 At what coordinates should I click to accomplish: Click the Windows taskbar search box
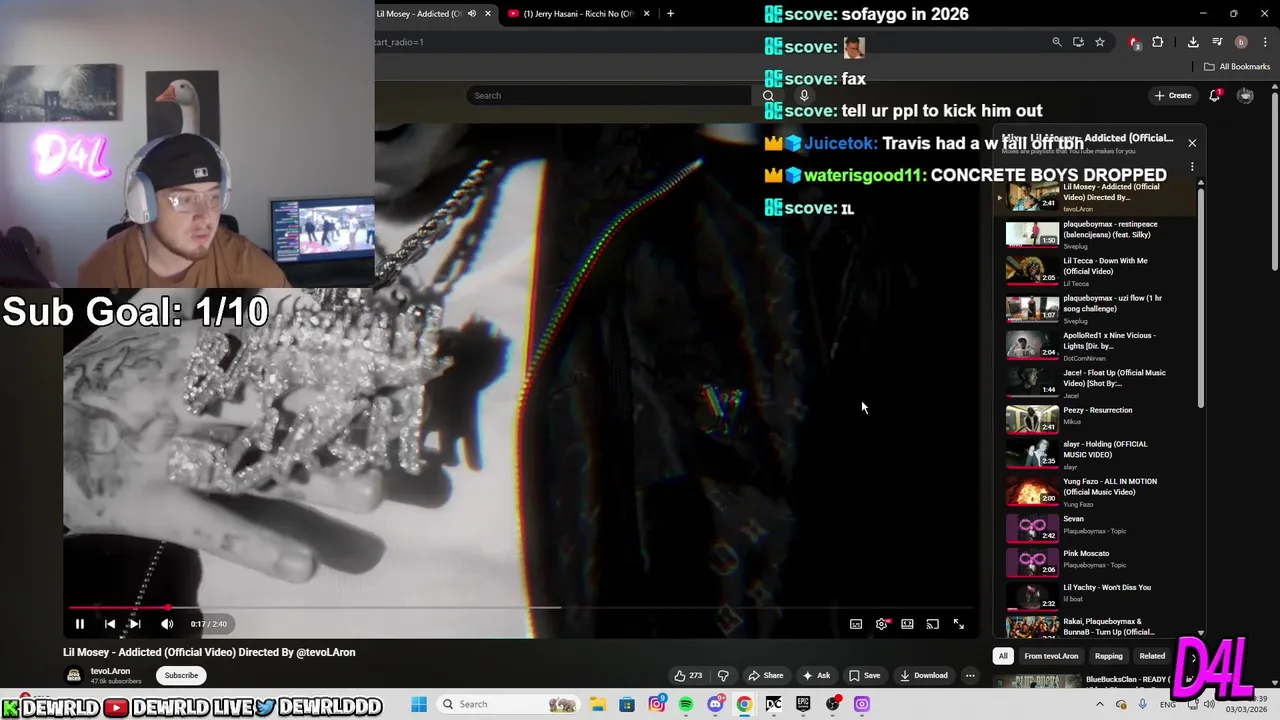pos(510,704)
